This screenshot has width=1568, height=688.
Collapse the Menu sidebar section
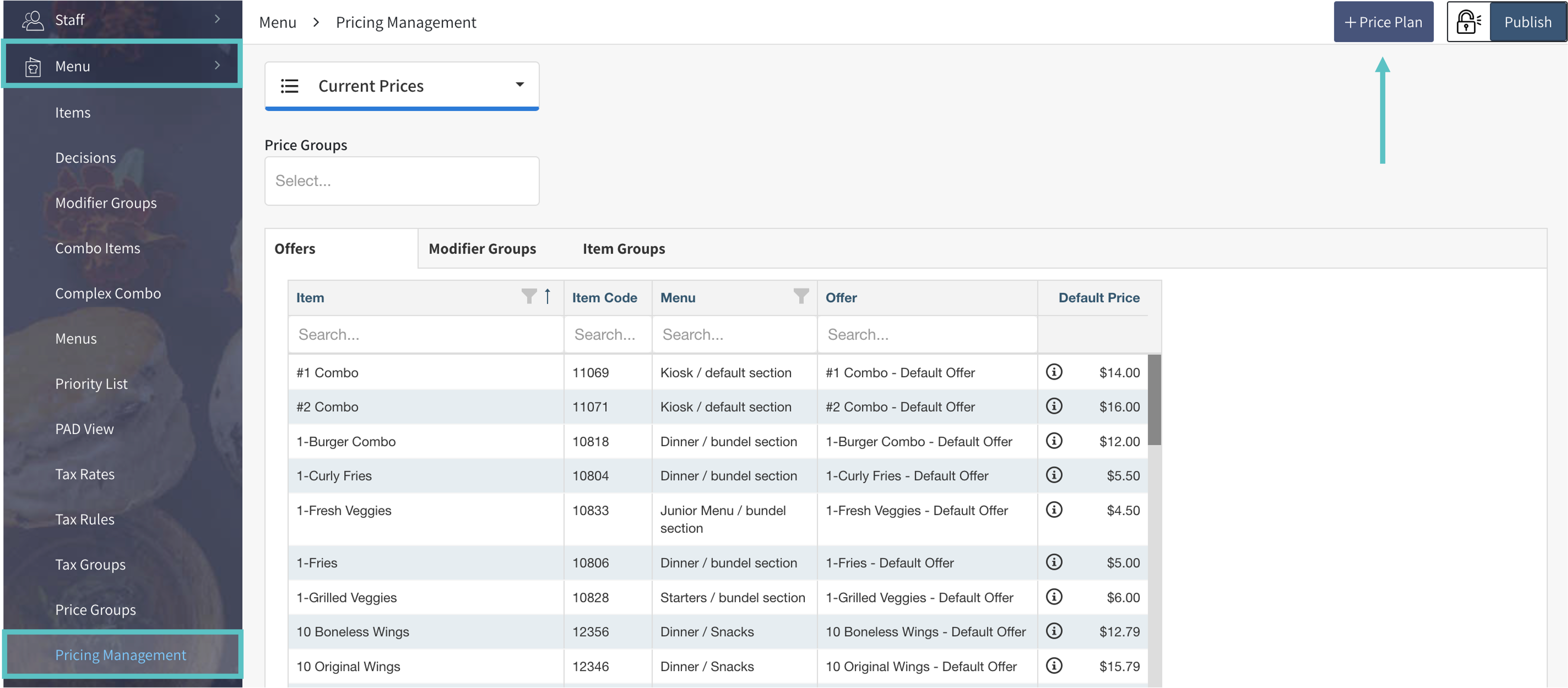tap(217, 65)
